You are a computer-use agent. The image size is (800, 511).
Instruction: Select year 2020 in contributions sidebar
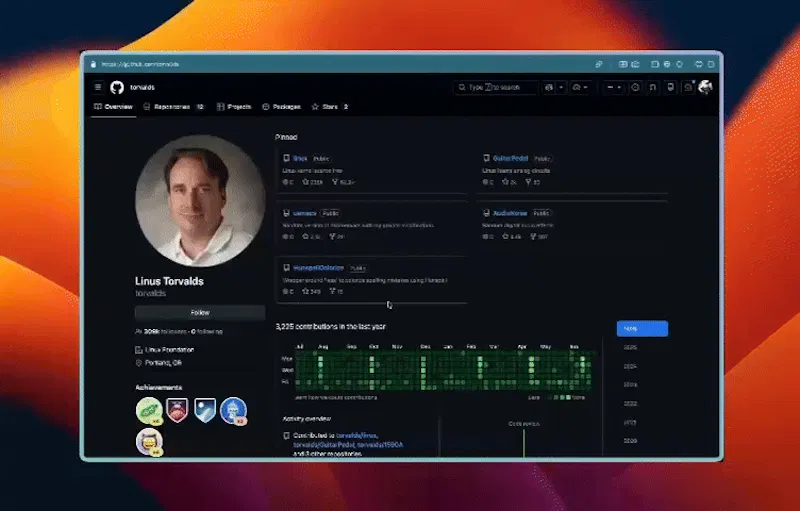(630, 441)
